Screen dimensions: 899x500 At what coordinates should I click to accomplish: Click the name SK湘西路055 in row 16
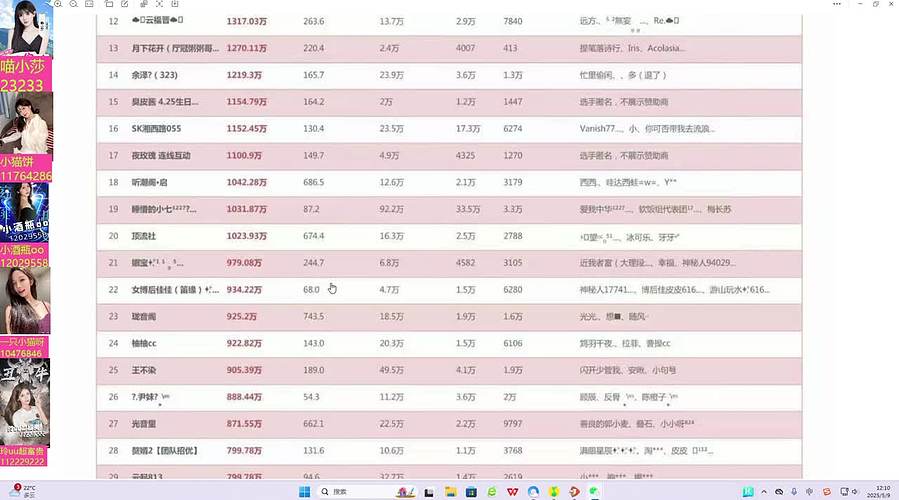point(157,128)
